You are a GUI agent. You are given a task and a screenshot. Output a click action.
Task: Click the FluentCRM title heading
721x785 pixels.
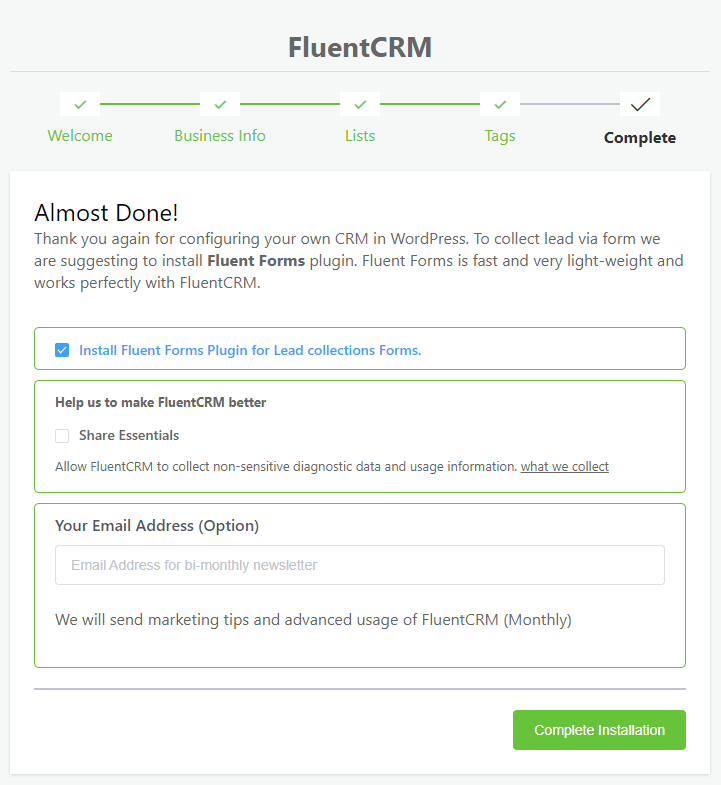[x=360, y=48]
